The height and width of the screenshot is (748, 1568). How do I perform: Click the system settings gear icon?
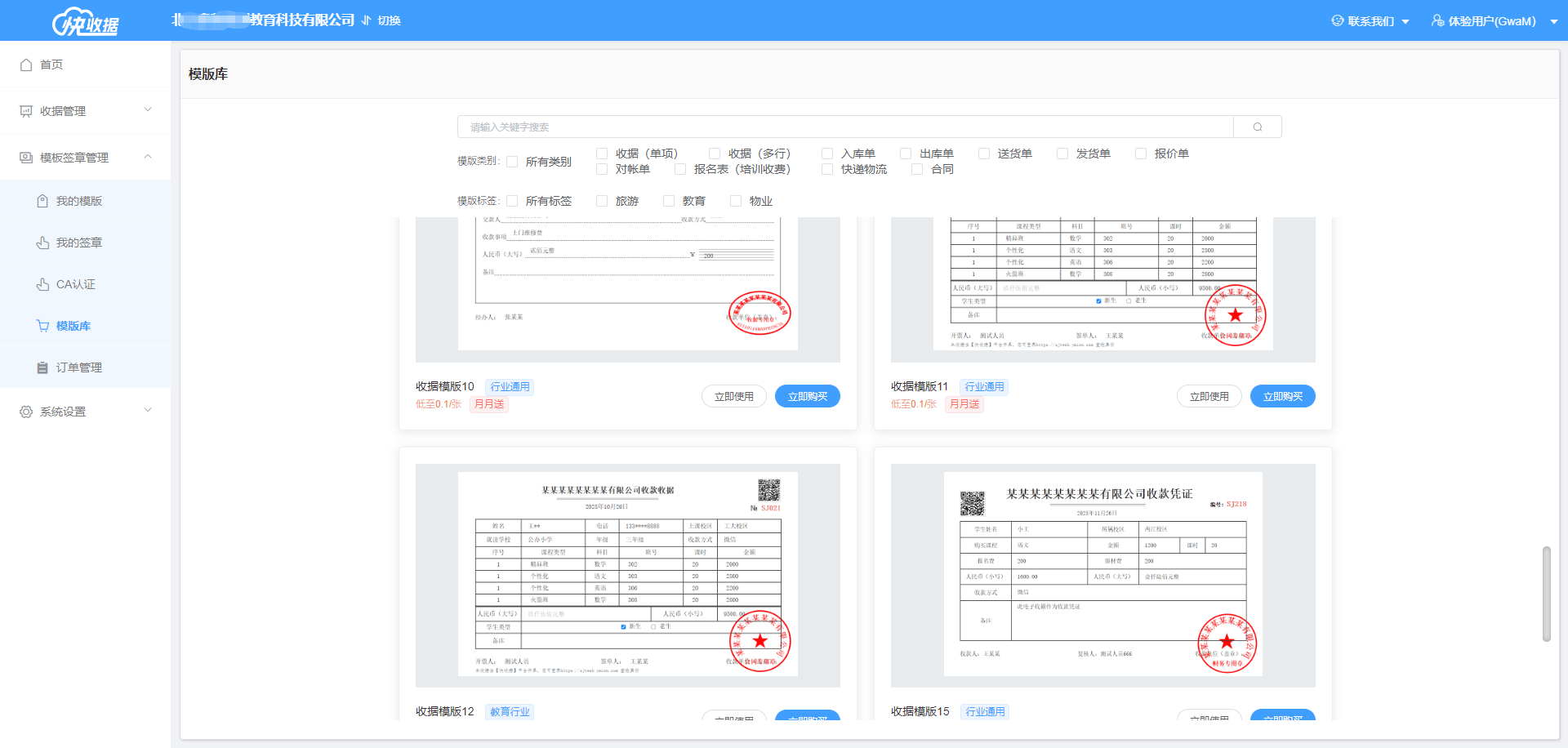click(26, 412)
